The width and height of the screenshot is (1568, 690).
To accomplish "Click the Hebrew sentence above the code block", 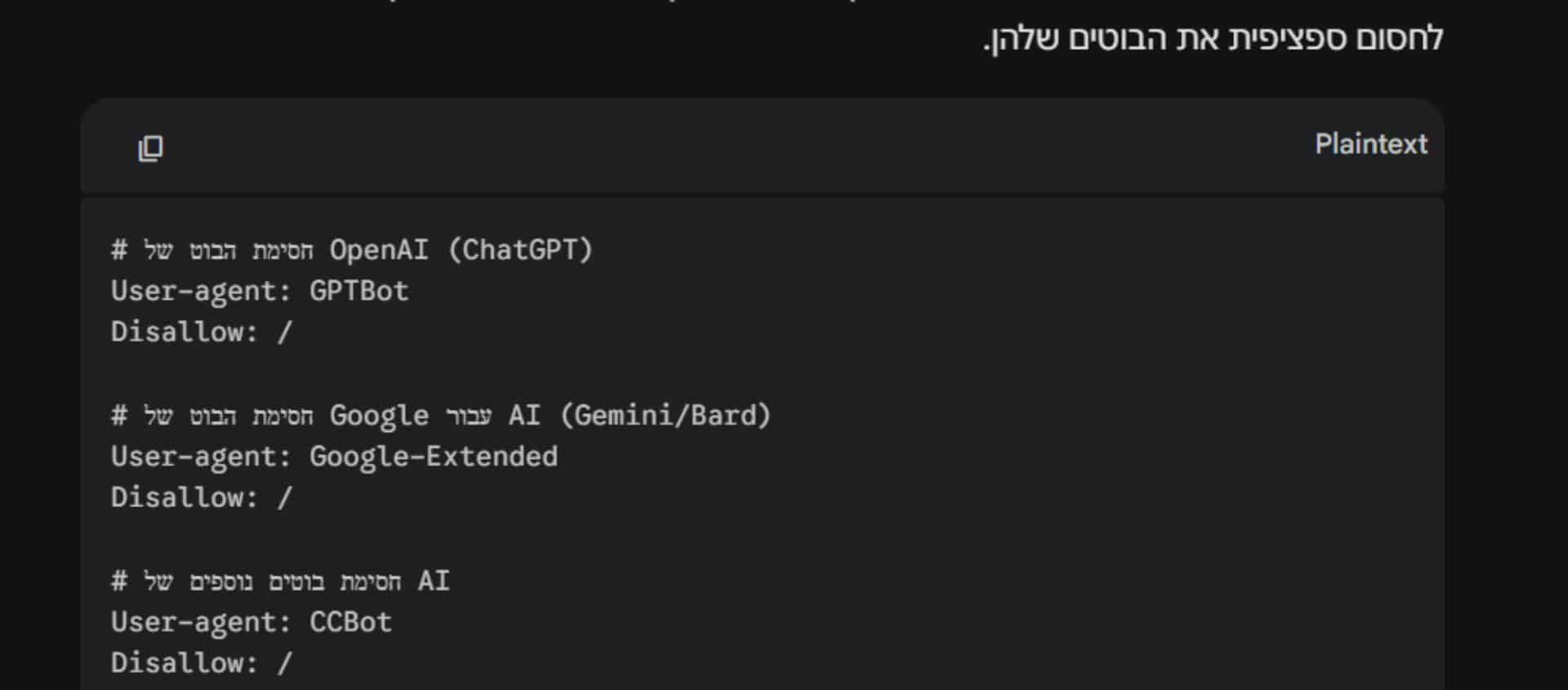I will 1213,38.
